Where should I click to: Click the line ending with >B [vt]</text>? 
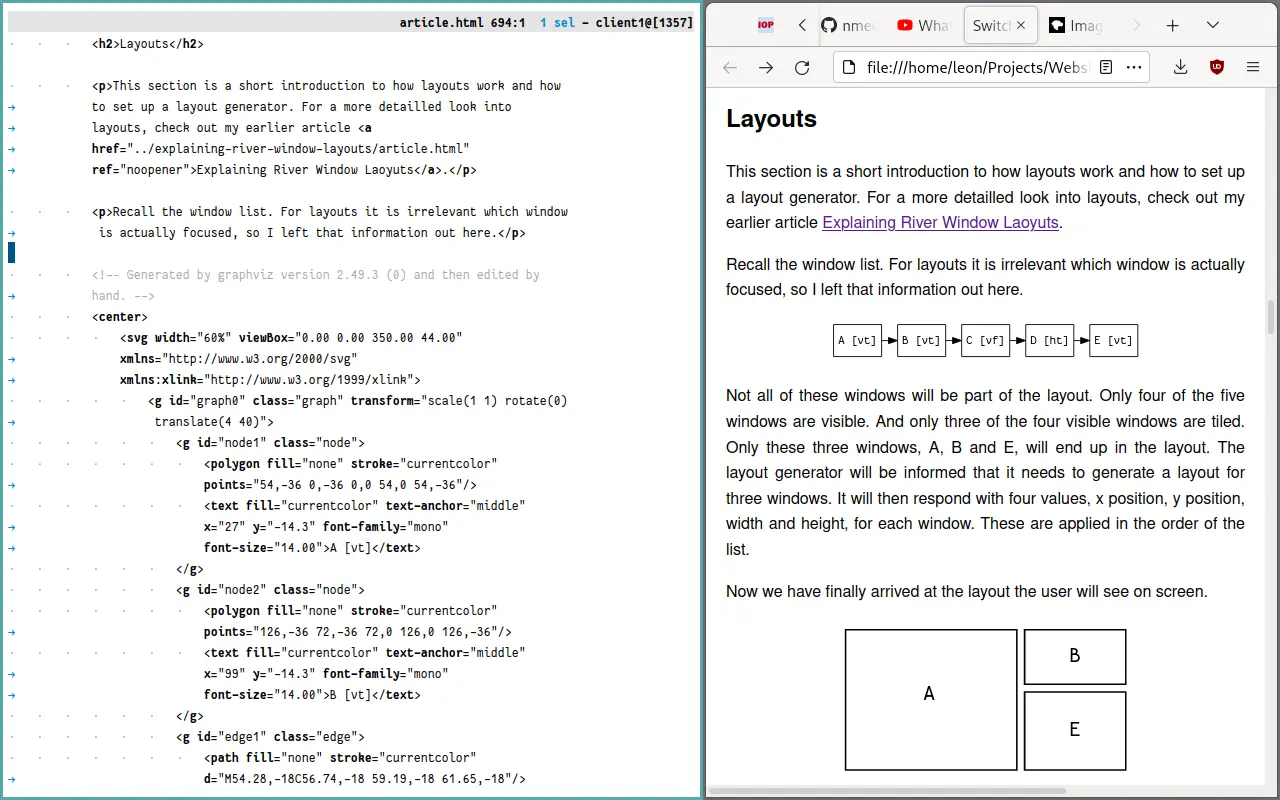tap(312, 695)
